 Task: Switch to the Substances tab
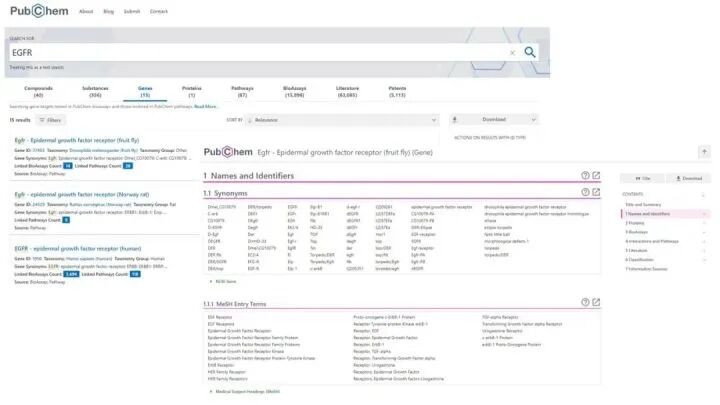click(x=95, y=91)
